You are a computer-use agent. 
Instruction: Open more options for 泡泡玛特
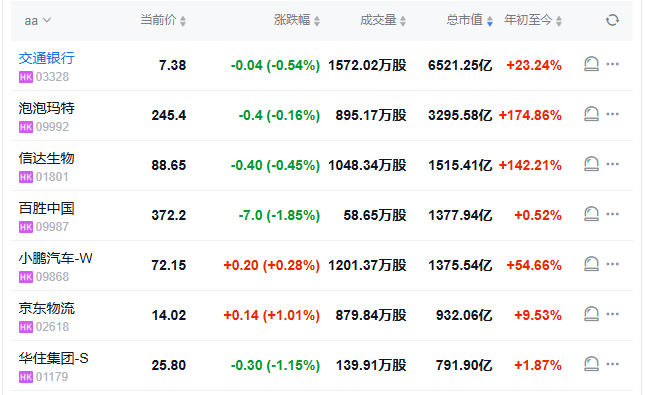pyautogui.click(x=613, y=114)
